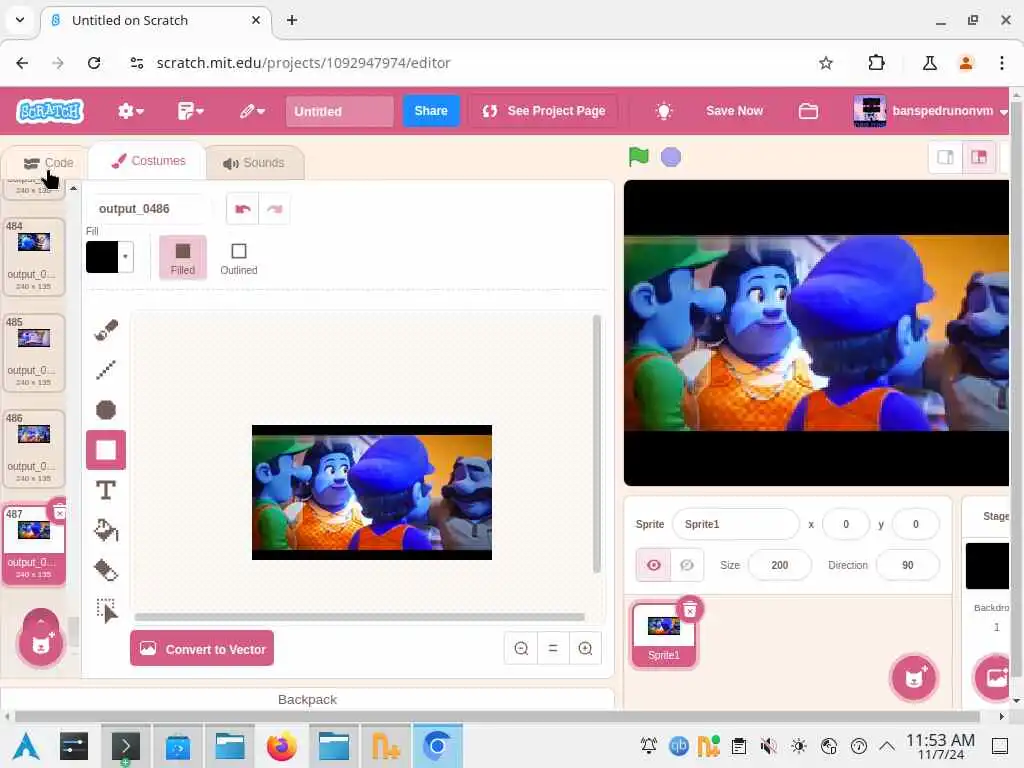Open My Stuff folder icon
The height and width of the screenshot is (768, 1024).
coord(808,111)
